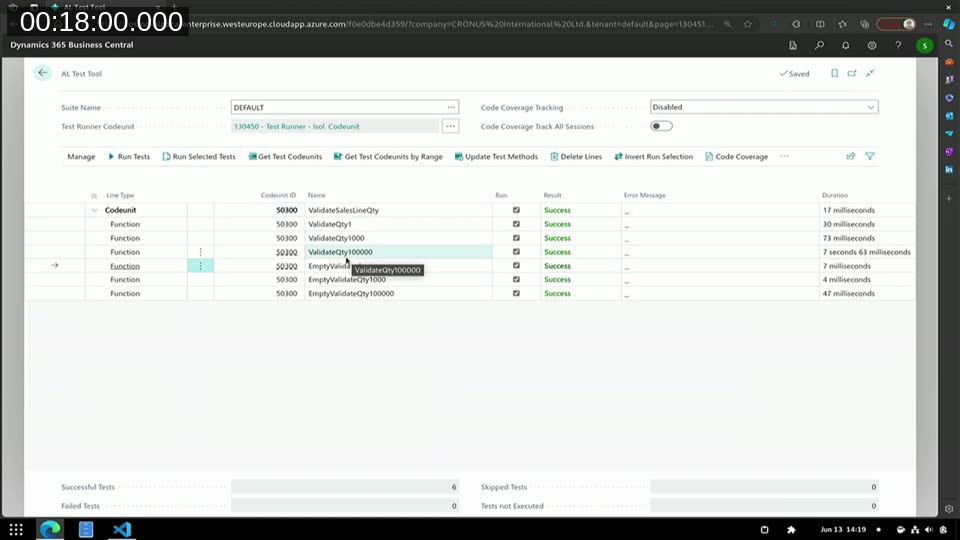Open Suite Name lookup ellipsis
960x540 pixels.
coord(451,107)
